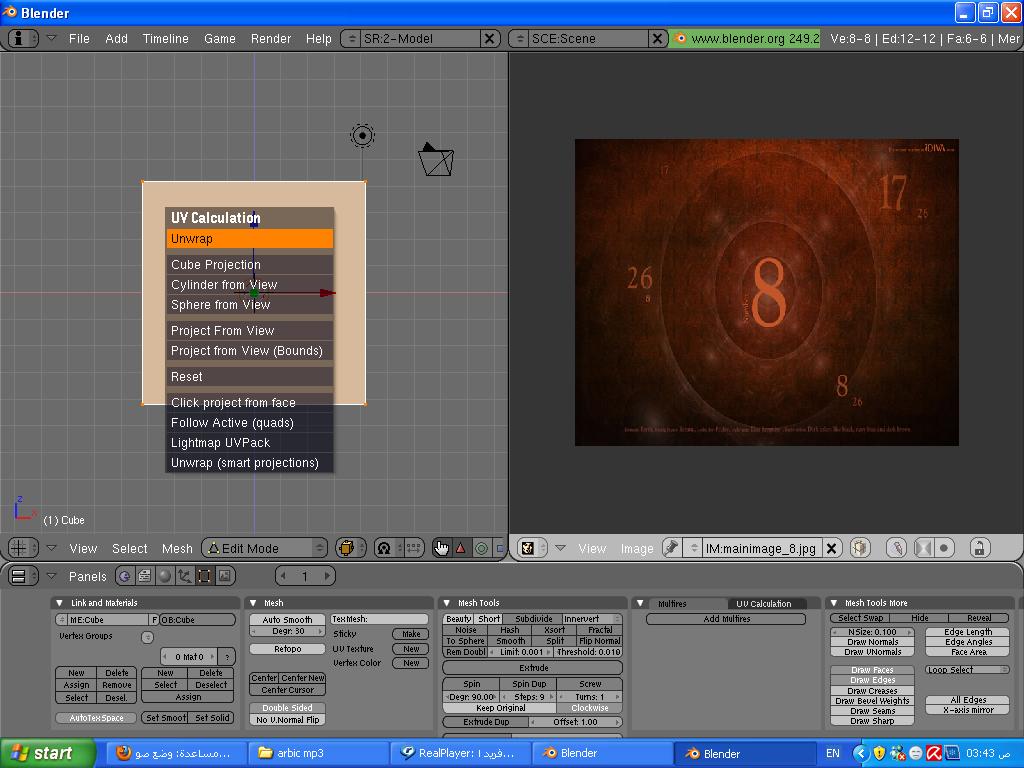Switch to the Object context icon
This screenshot has height=768, width=1024.
pos(185,576)
